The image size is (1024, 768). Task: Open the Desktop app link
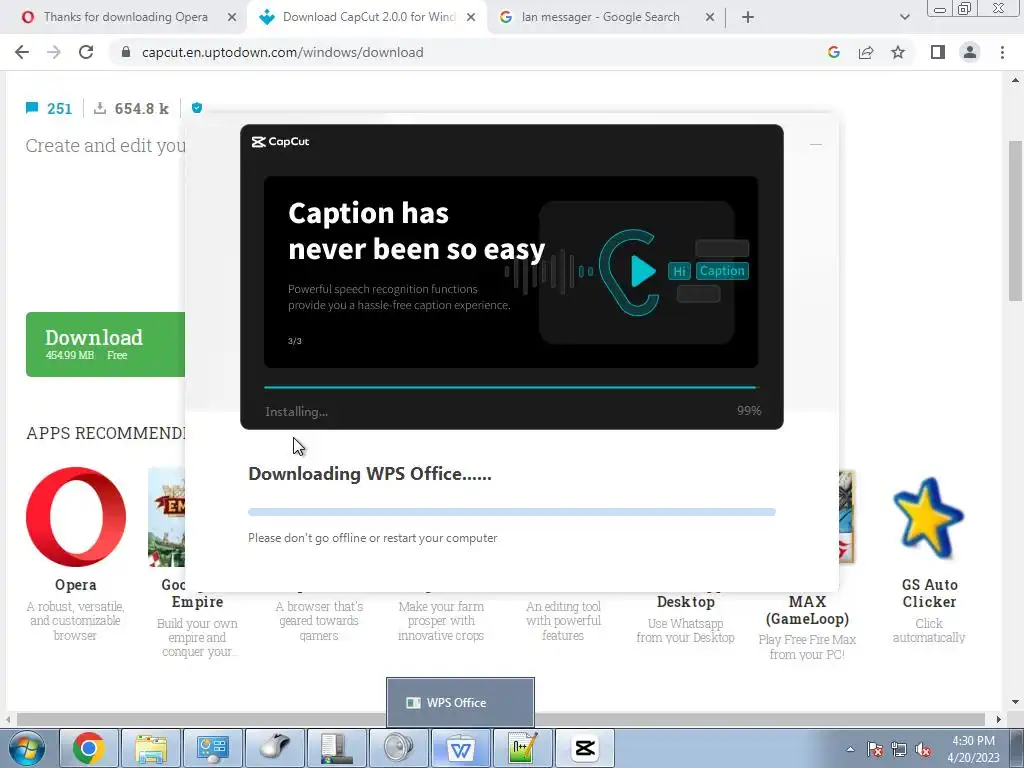[x=686, y=601]
